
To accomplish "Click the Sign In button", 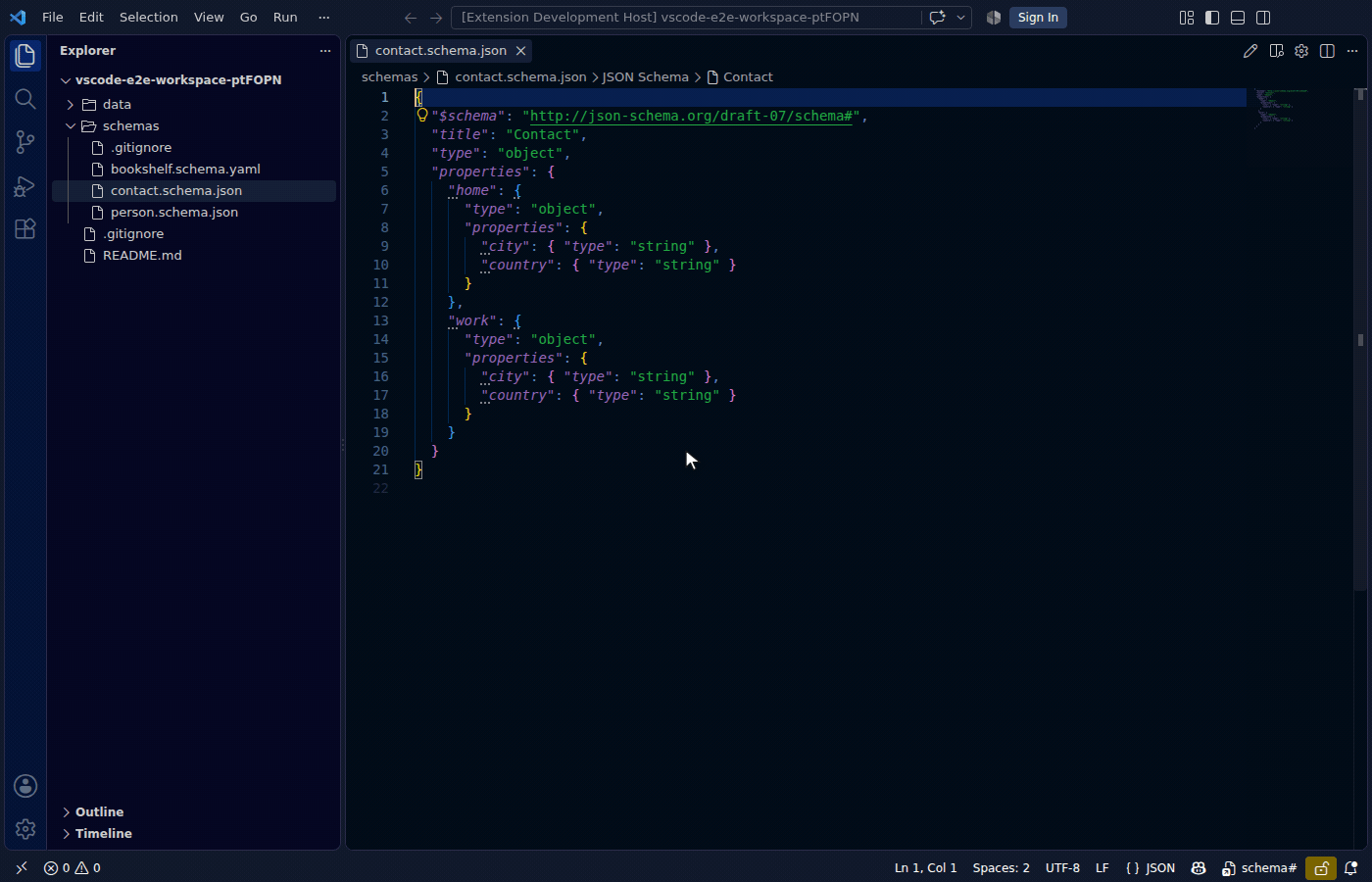I will [1038, 18].
